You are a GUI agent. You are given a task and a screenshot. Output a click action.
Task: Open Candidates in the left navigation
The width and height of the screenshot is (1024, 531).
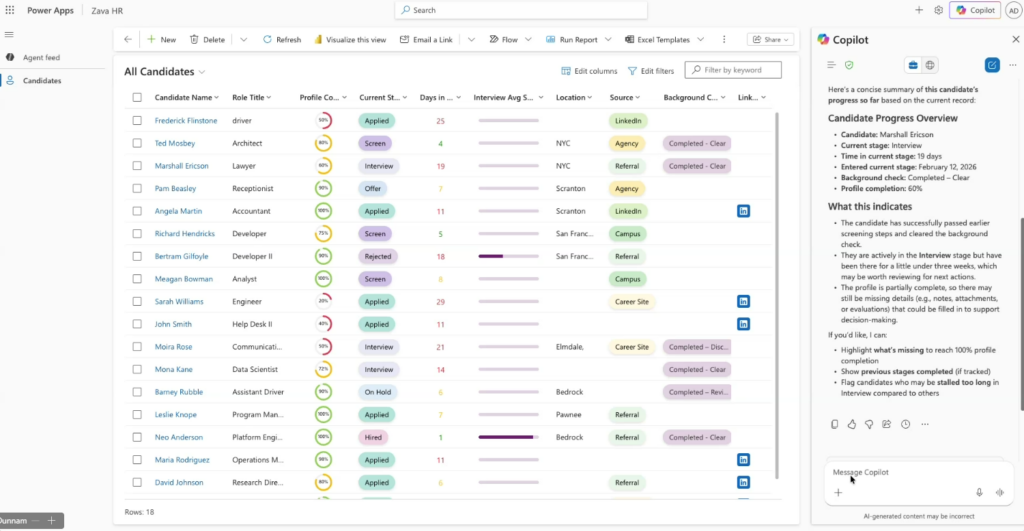tap(42, 80)
